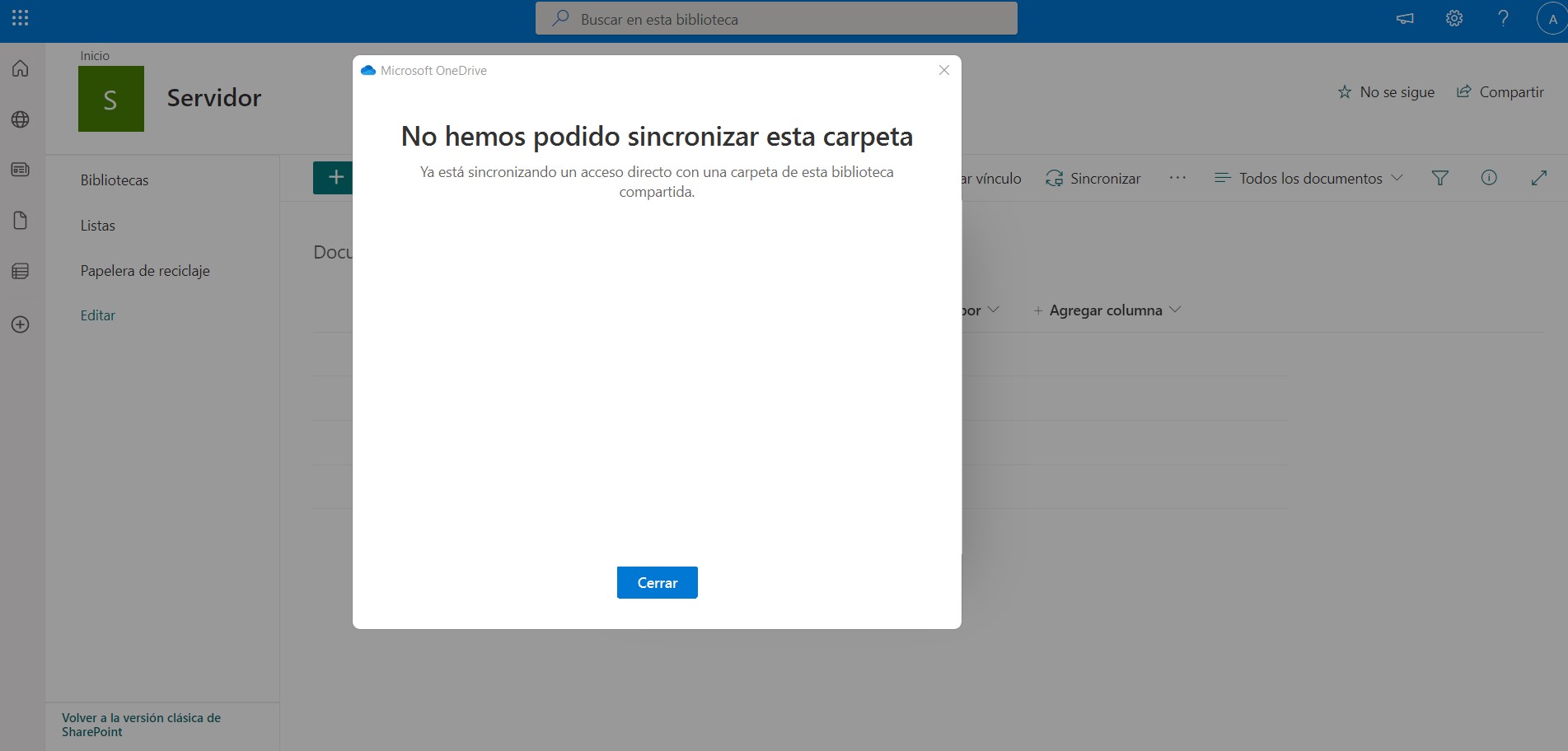The width and height of the screenshot is (1568, 751).
Task: Open My sites globe icon
Action: [21, 119]
